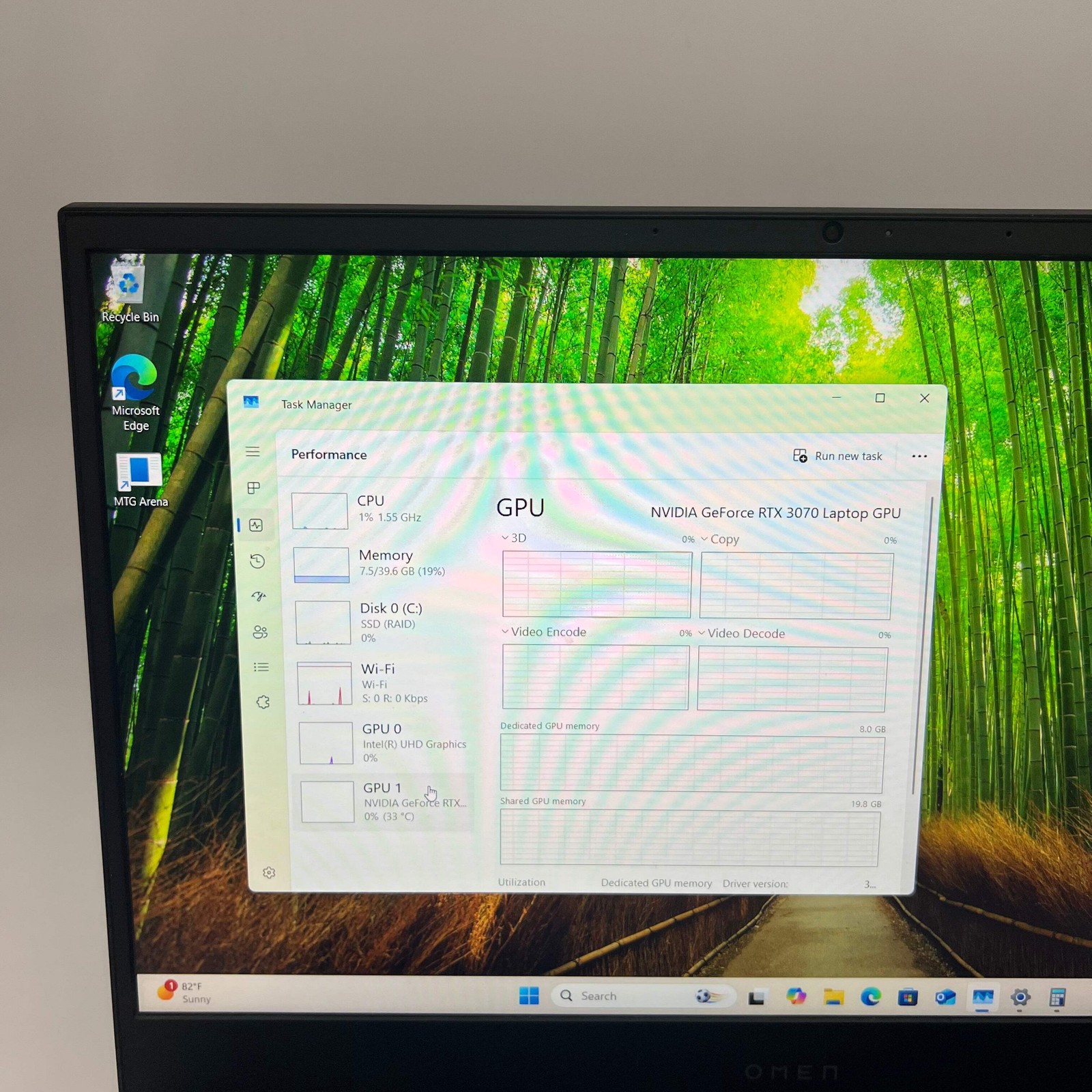Click the CPU mini graph thumbnail
Screen dimensions: 1092x1092
point(319,511)
